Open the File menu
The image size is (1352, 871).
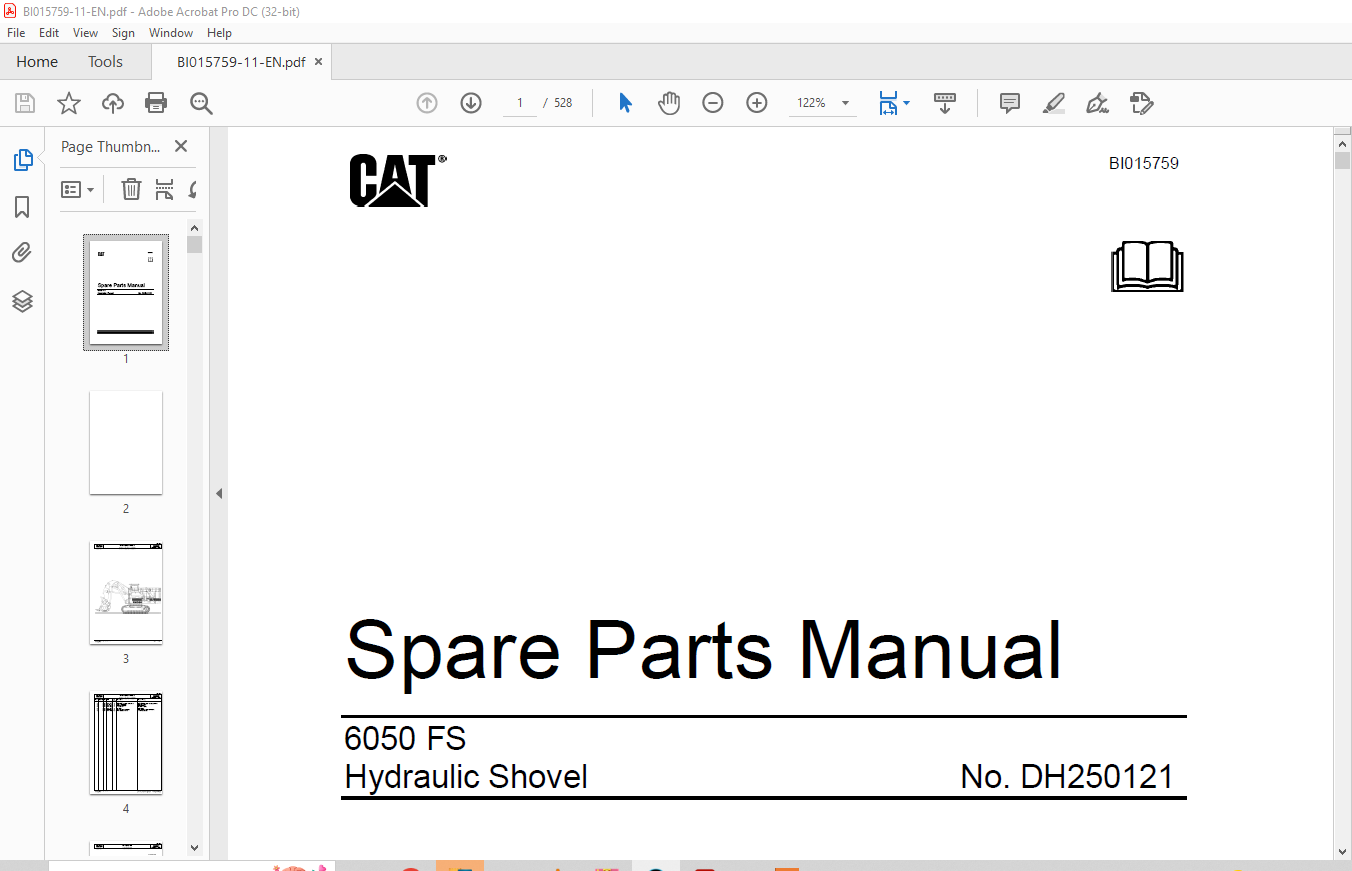coord(16,33)
